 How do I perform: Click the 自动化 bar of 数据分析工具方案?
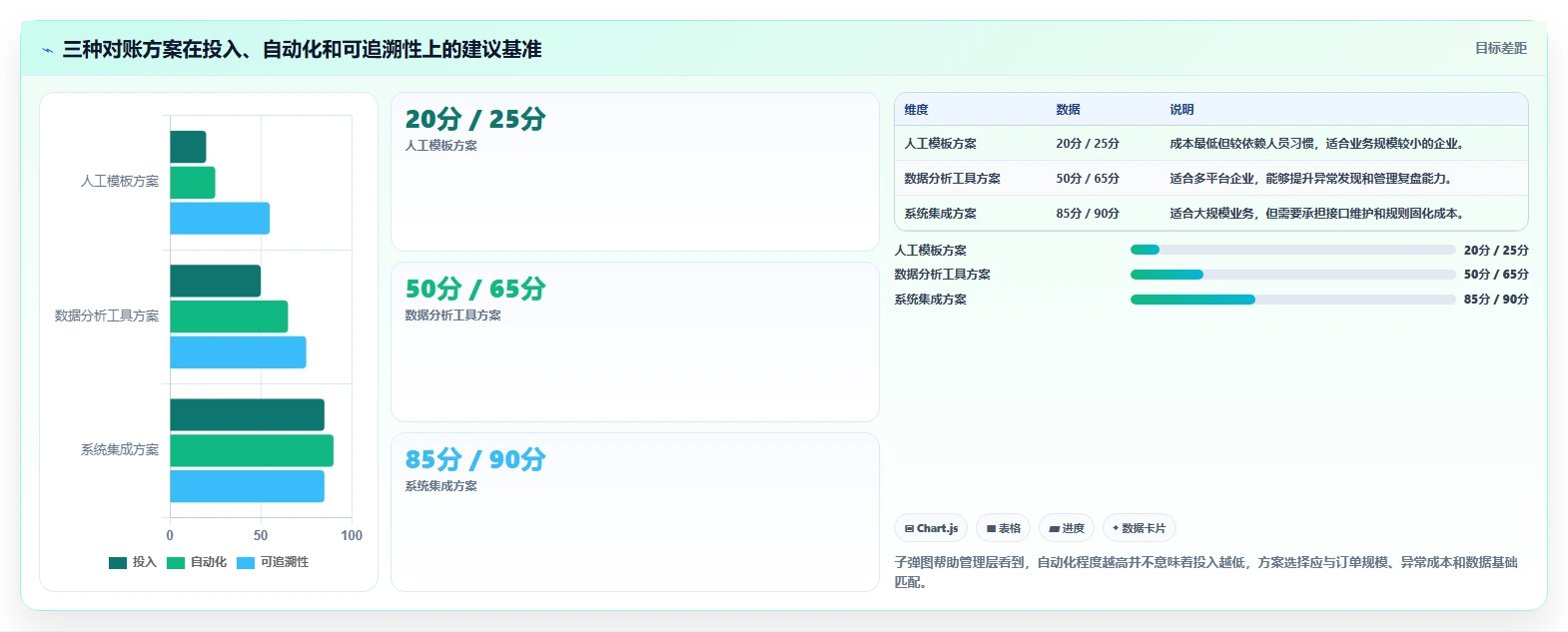(229, 316)
